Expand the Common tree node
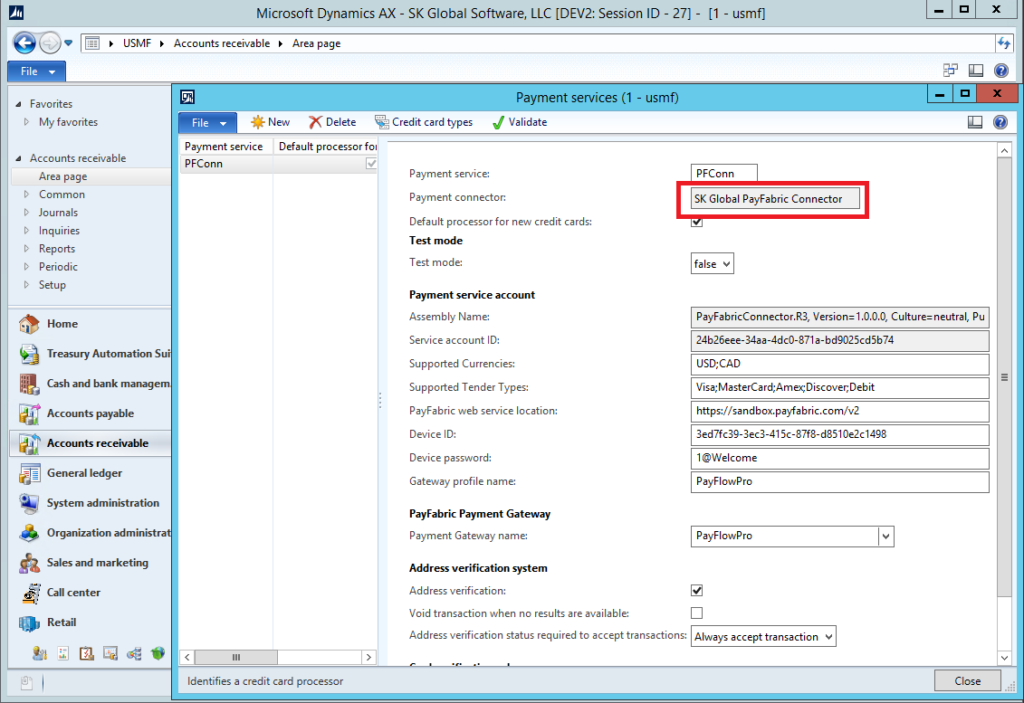1024x703 pixels. click(27, 194)
